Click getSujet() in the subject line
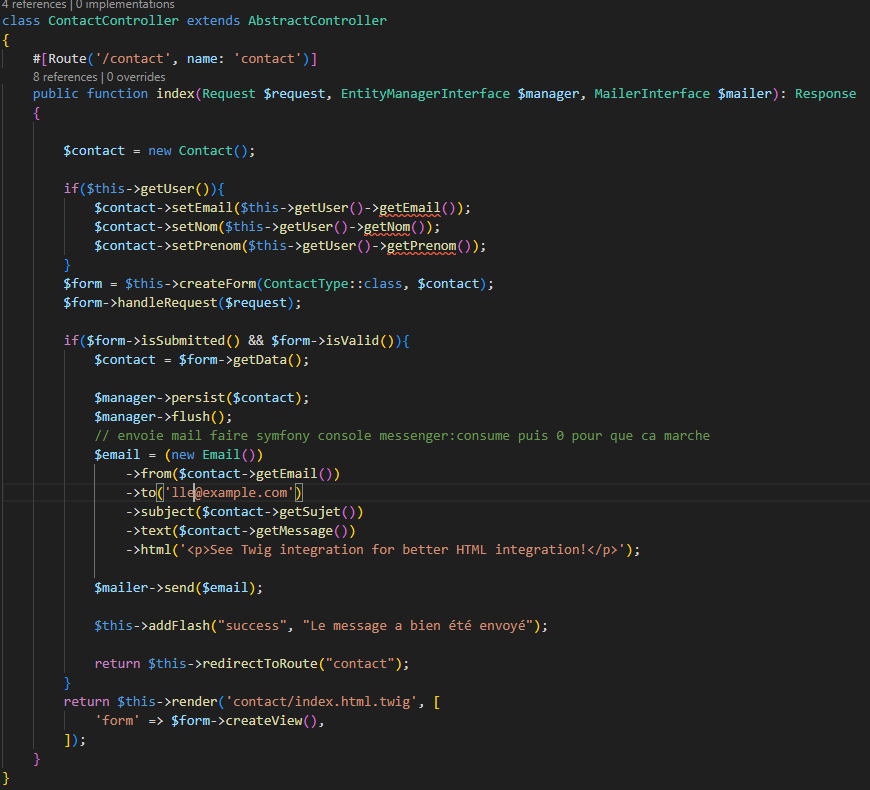Screen dimensions: 870x790 [317, 512]
